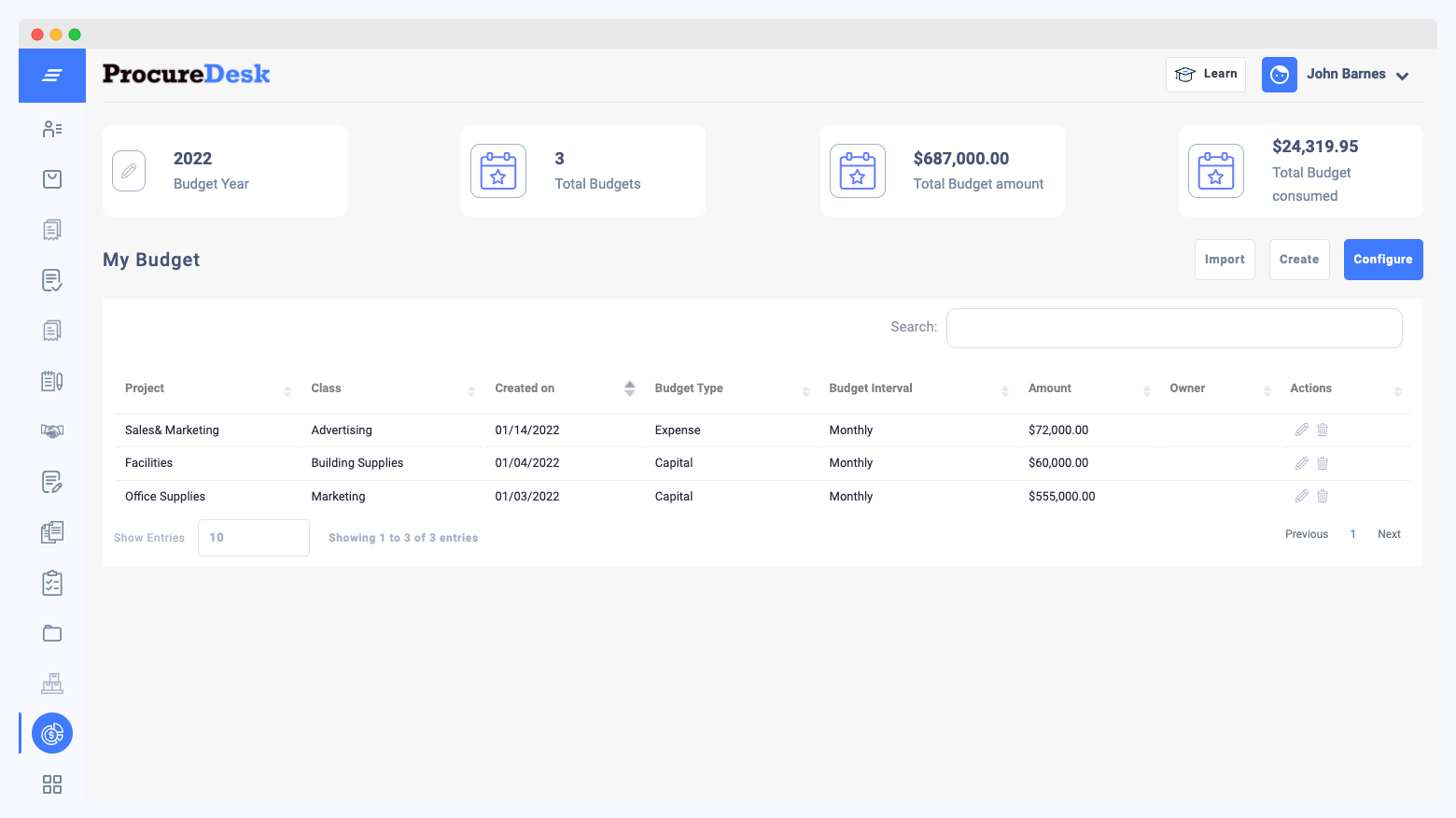Open the folder icon in the sidebar
1456x818 pixels.
pyautogui.click(x=51, y=632)
